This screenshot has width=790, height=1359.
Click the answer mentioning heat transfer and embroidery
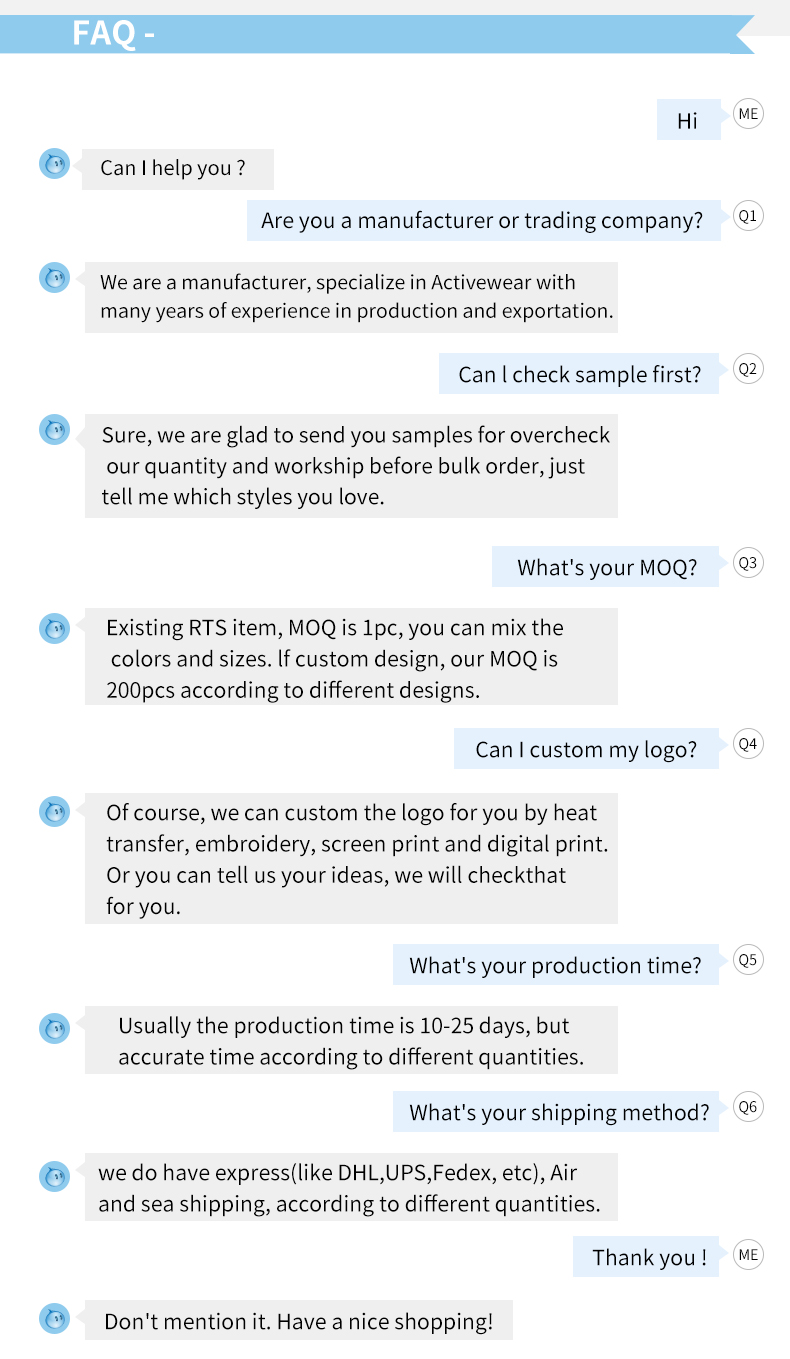coord(350,859)
